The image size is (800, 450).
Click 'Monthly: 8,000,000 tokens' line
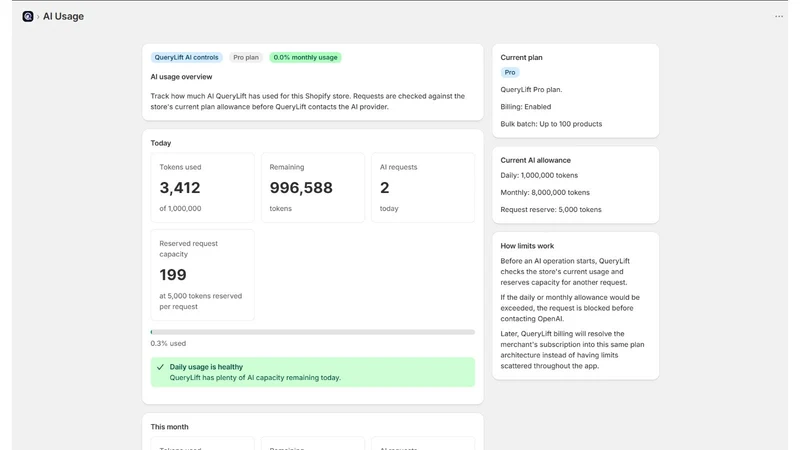tap(545, 192)
